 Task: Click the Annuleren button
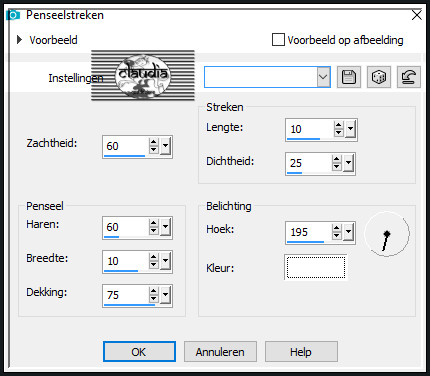pos(220,352)
